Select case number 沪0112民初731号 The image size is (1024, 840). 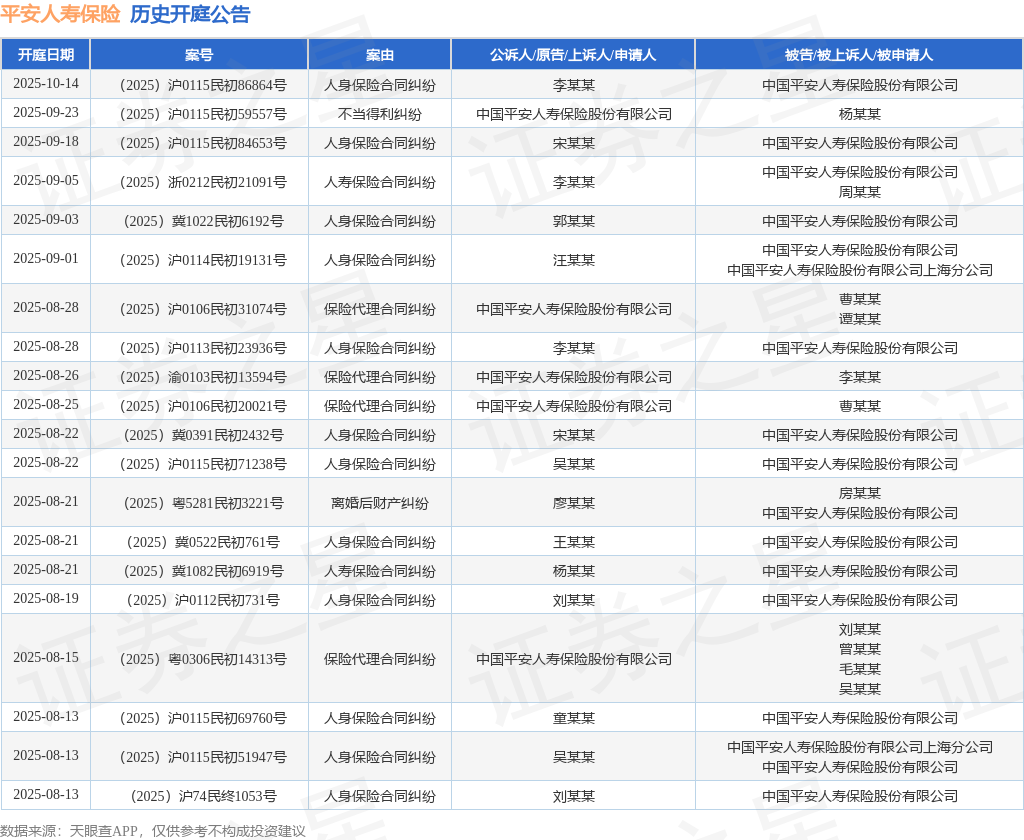point(203,600)
